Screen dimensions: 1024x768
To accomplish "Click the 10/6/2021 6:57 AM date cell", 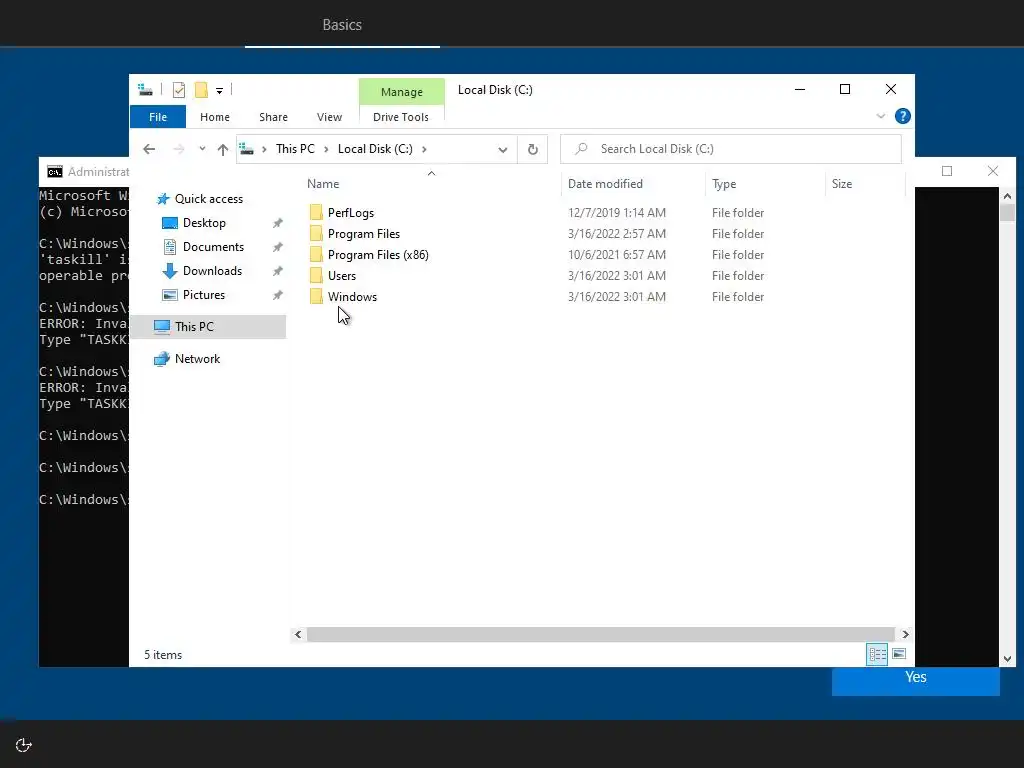I will (x=616, y=255).
